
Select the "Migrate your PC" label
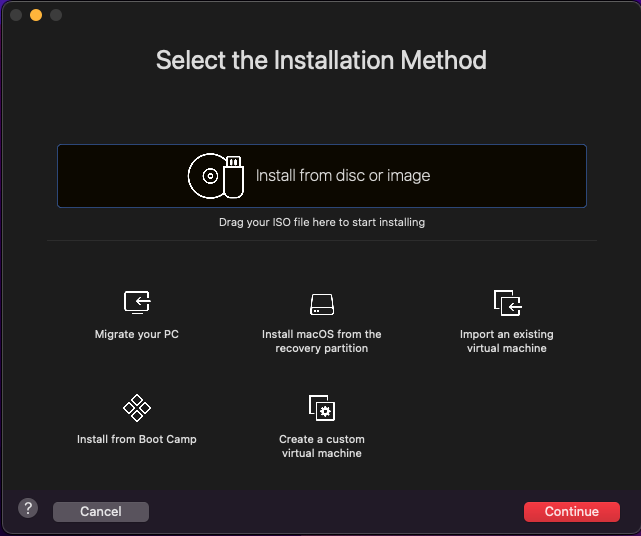pyautogui.click(x=137, y=334)
